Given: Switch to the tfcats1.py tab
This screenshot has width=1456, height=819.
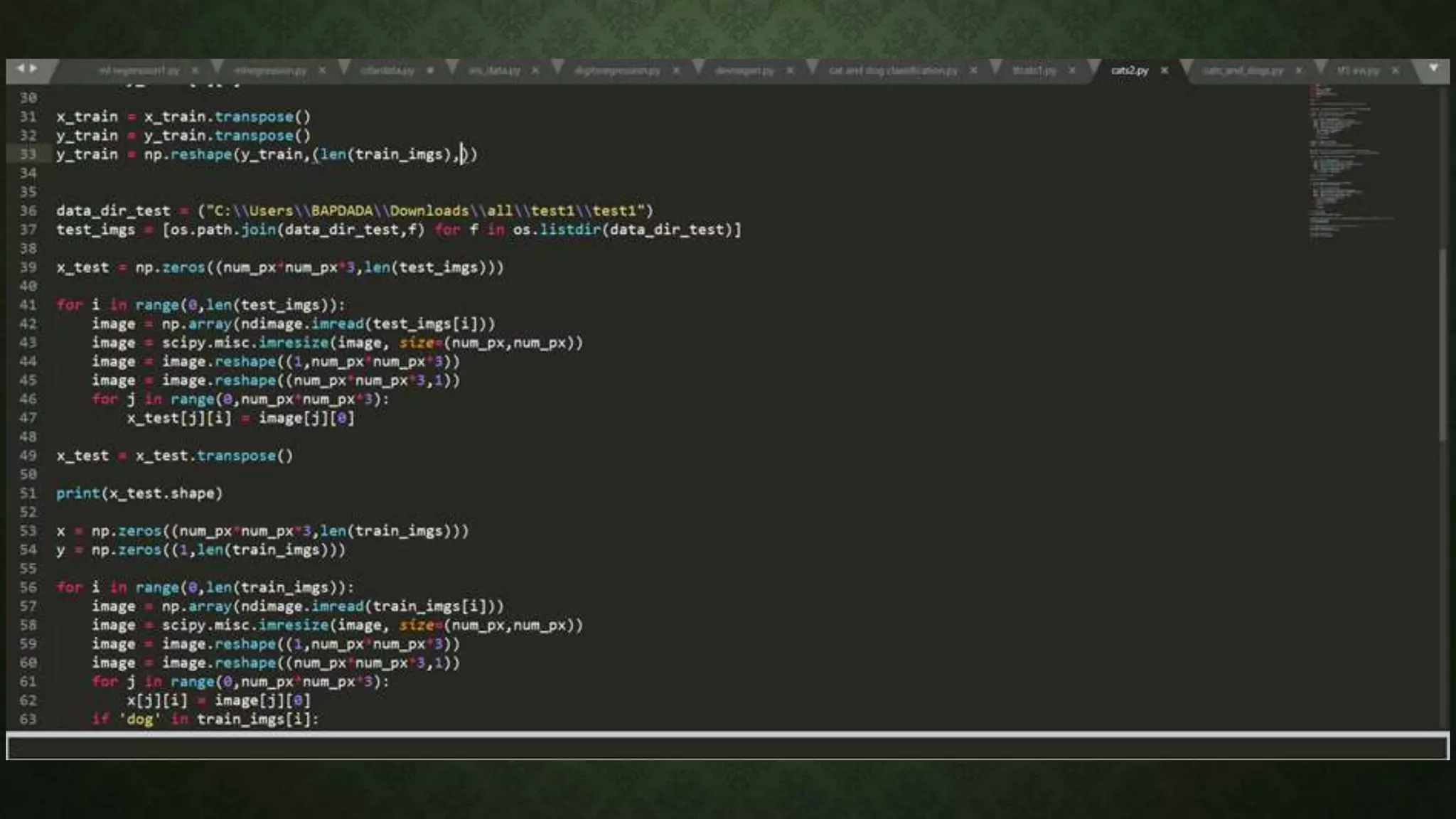Looking at the screenshot, I should click(1034, 70).
